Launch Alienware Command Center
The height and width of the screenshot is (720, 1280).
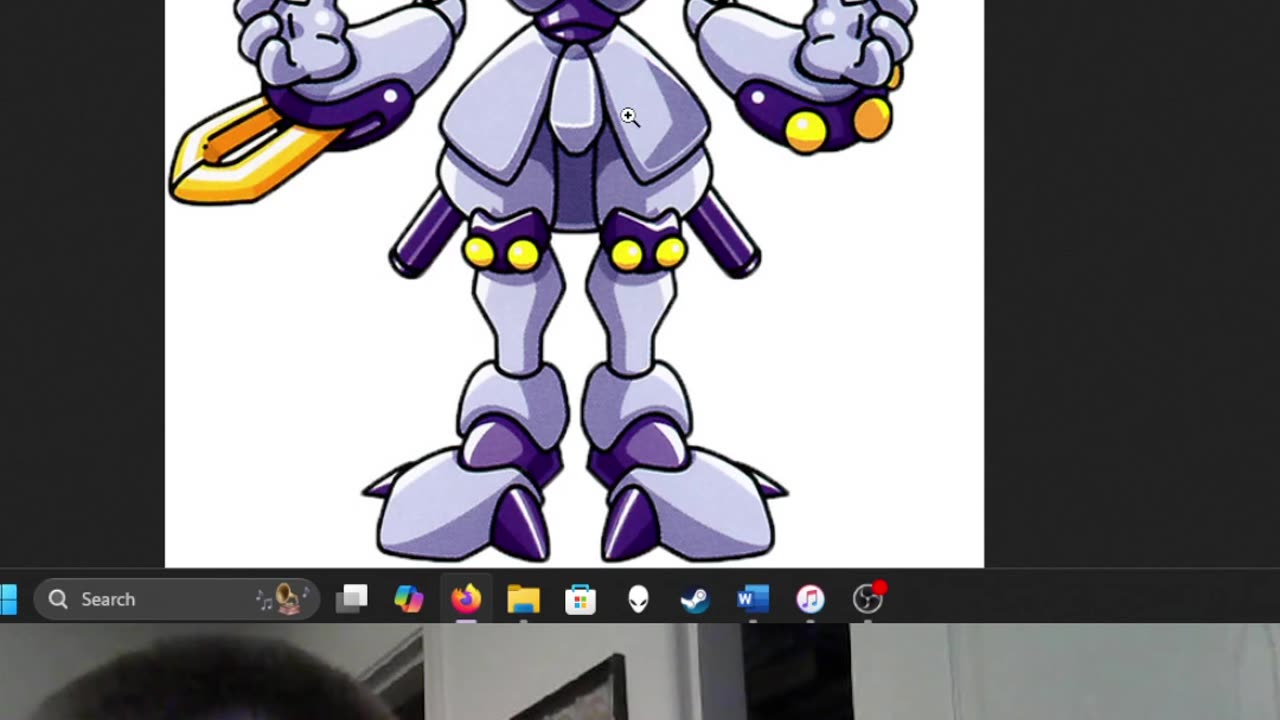tap(638, 599)
